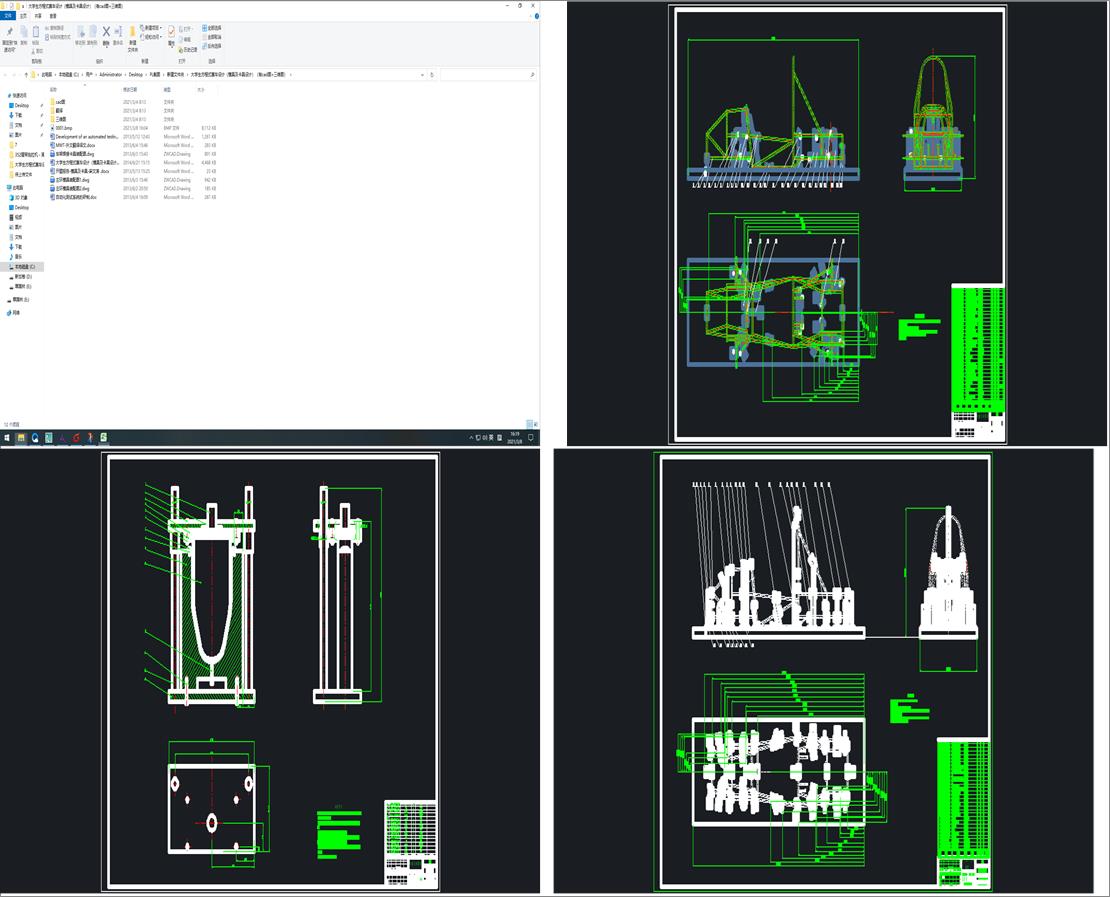The width and height of the screenshot is (1110, 897).
Task: Click Pin to Quick access in ribbon
Action: [x=10, y=38]
